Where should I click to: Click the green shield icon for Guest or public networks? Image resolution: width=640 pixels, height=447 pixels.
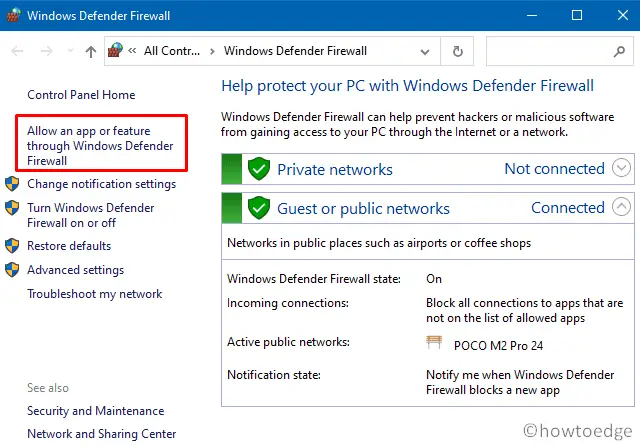click(x=259, y=207)
